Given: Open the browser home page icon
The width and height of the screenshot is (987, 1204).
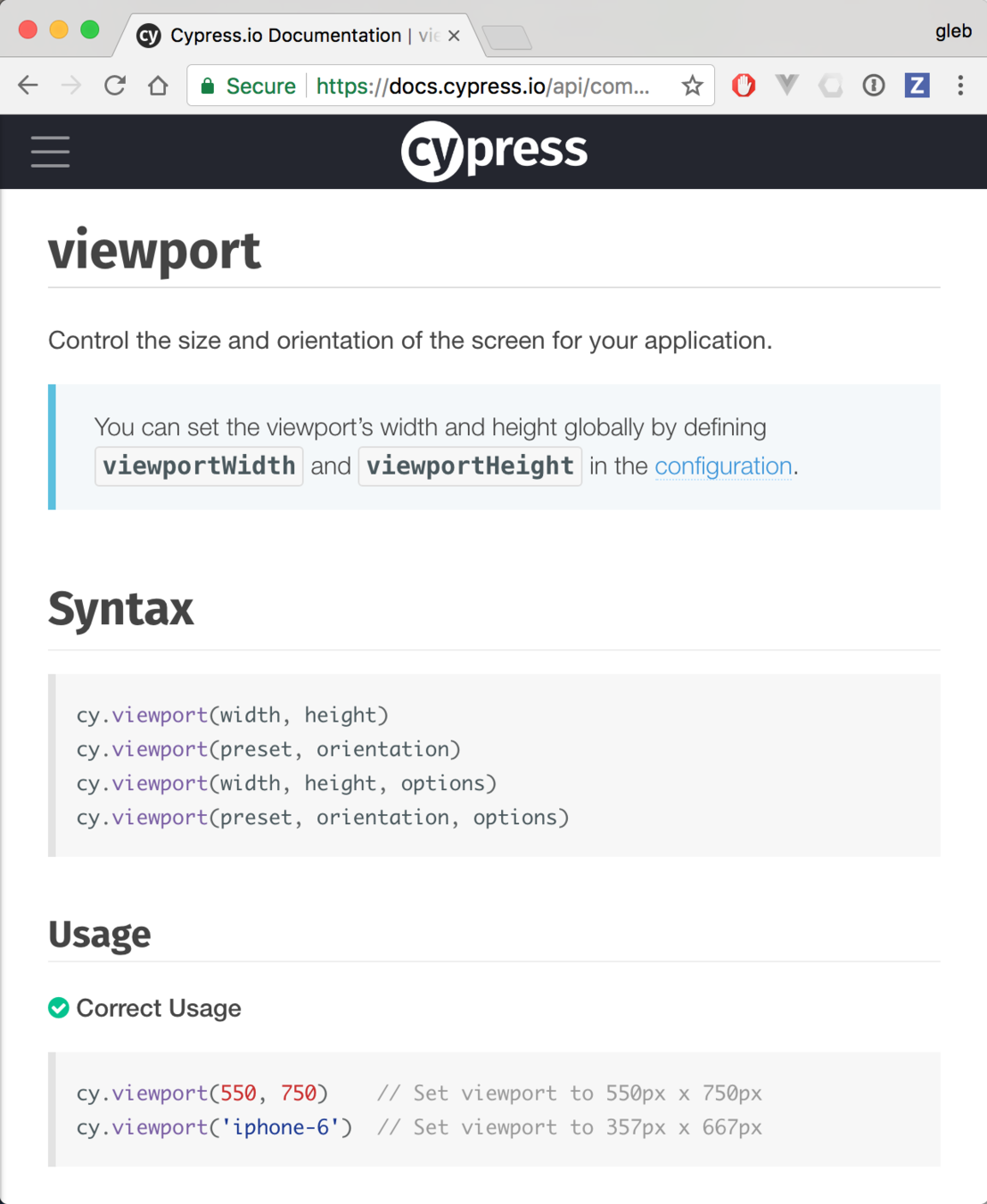Looking at the screenshot, I should tap(158, 86).
